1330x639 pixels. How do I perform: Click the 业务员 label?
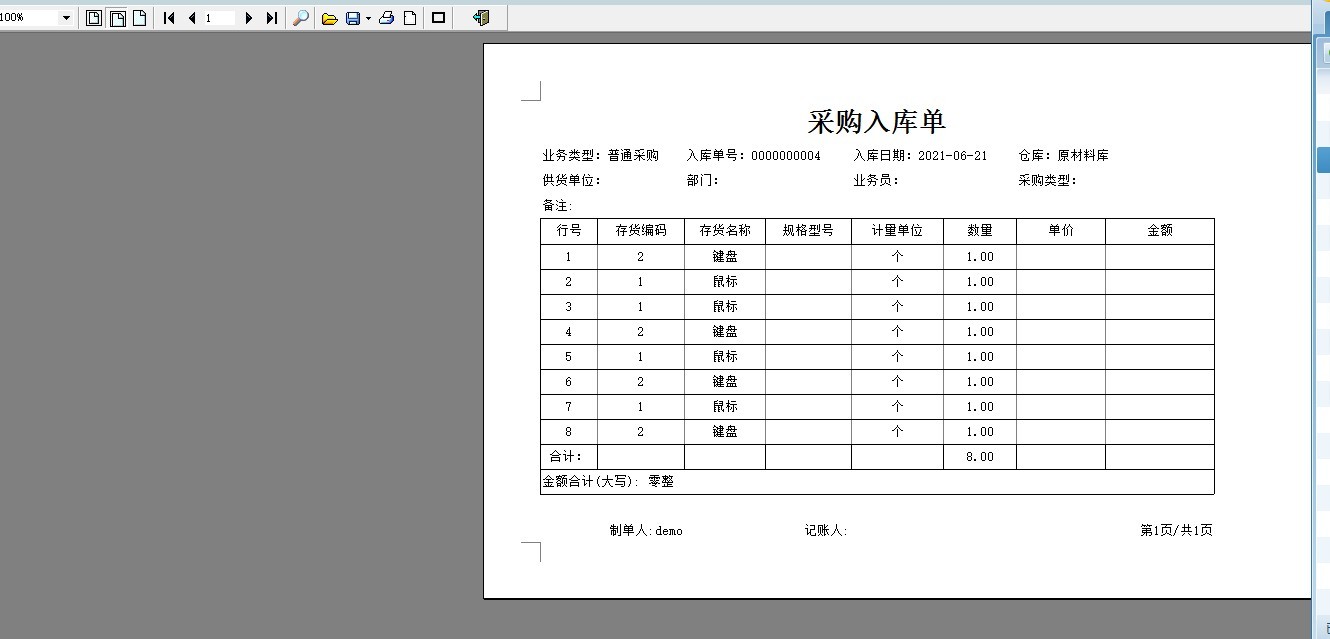click(876, 181)
